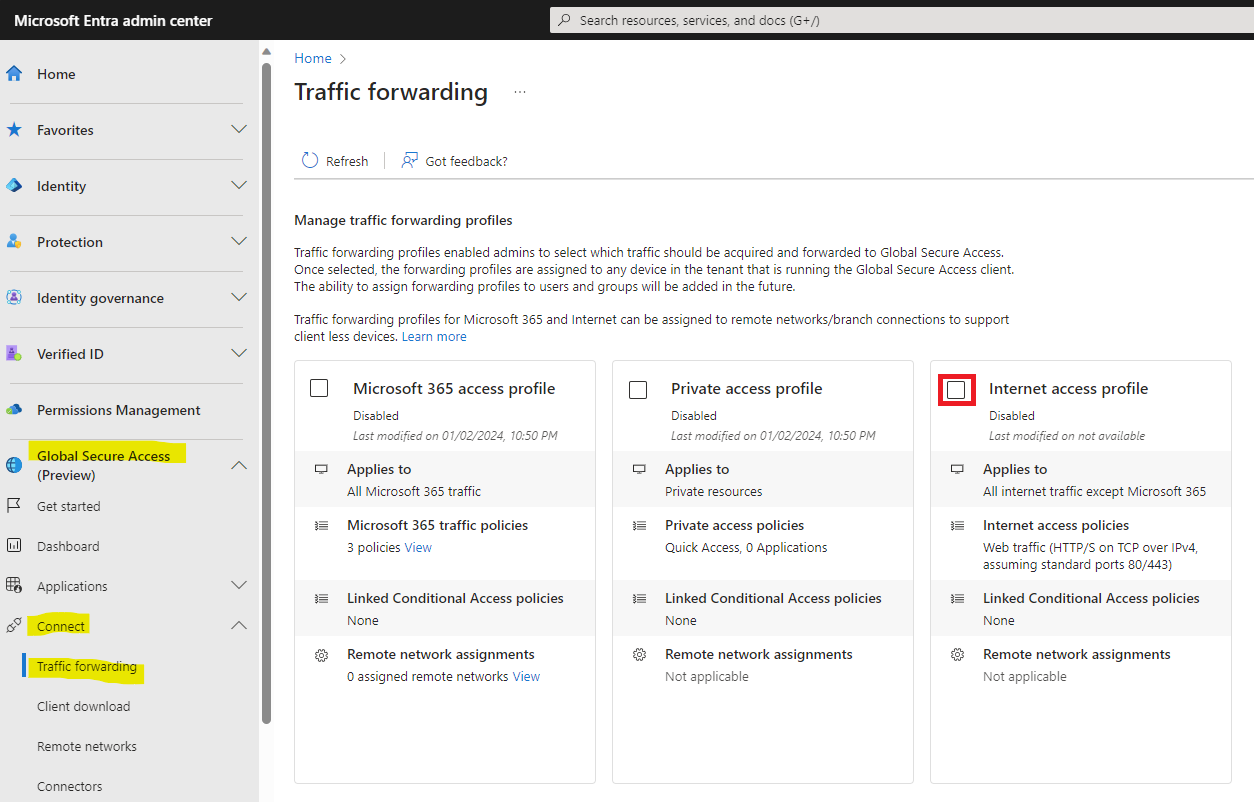1254x802 pixels.
Task: Expand the Applications submenu chevron
Action: [x=239, y=585]
